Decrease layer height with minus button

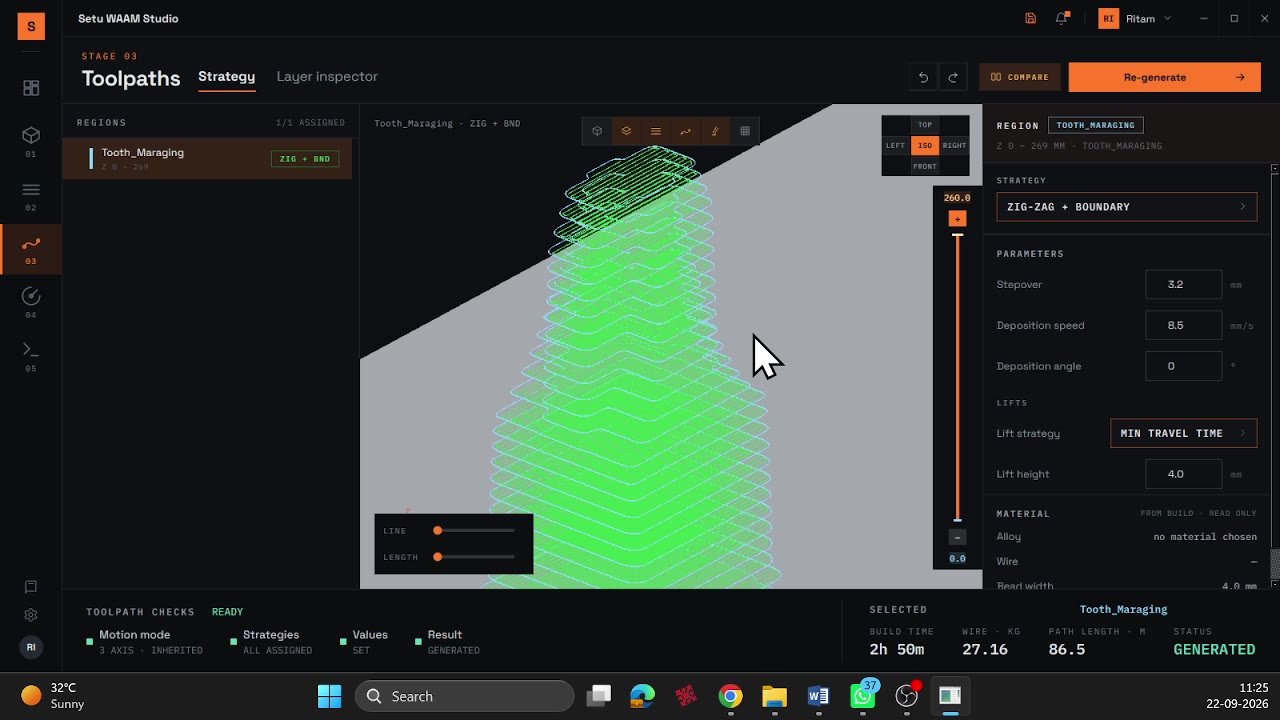pyautogui.click(x=957, y=537)
